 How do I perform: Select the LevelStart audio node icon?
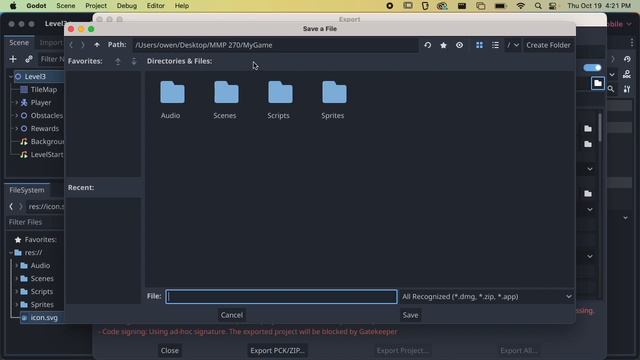(x=24, y=155)
